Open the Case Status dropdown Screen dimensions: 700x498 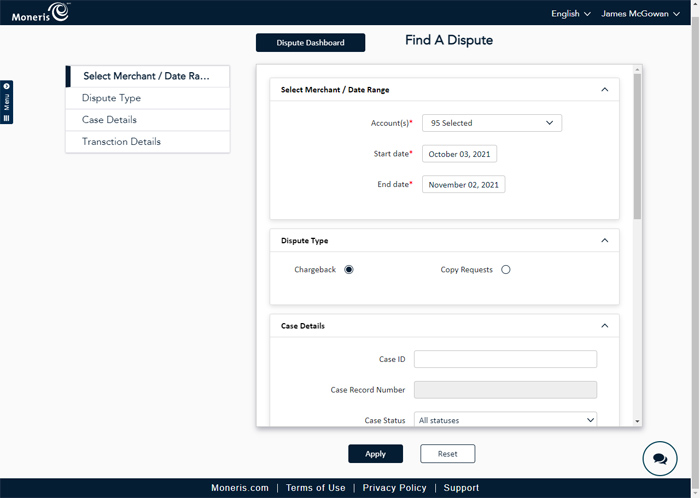click(x=505, y=420)
